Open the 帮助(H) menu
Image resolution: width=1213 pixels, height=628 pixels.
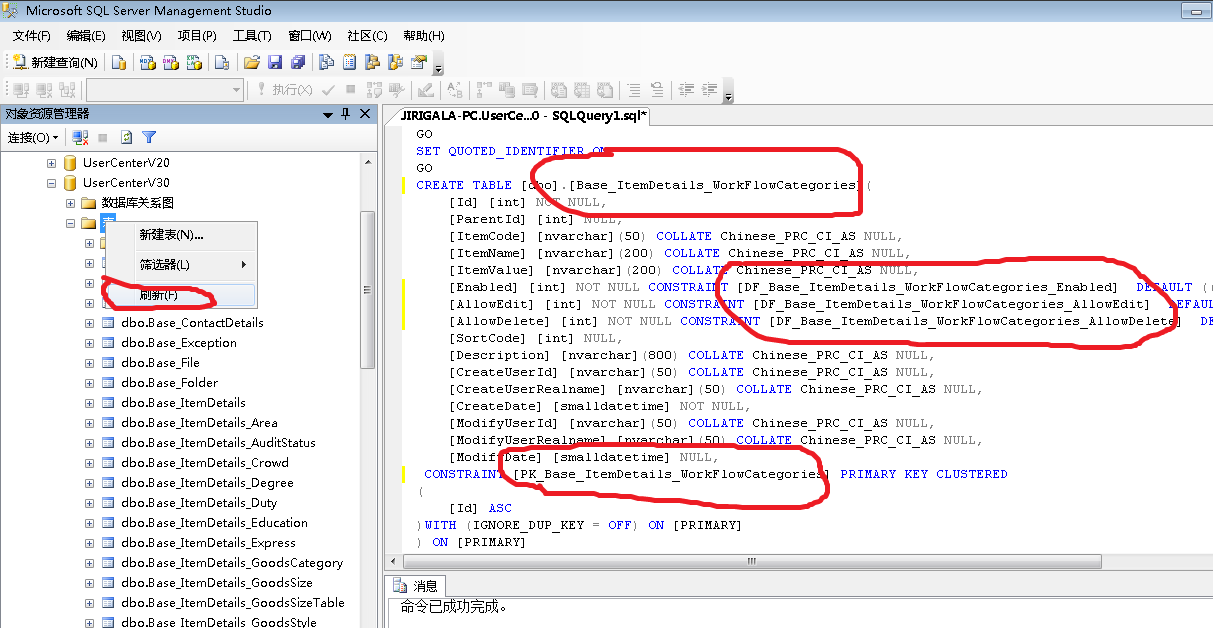point(424,36)
